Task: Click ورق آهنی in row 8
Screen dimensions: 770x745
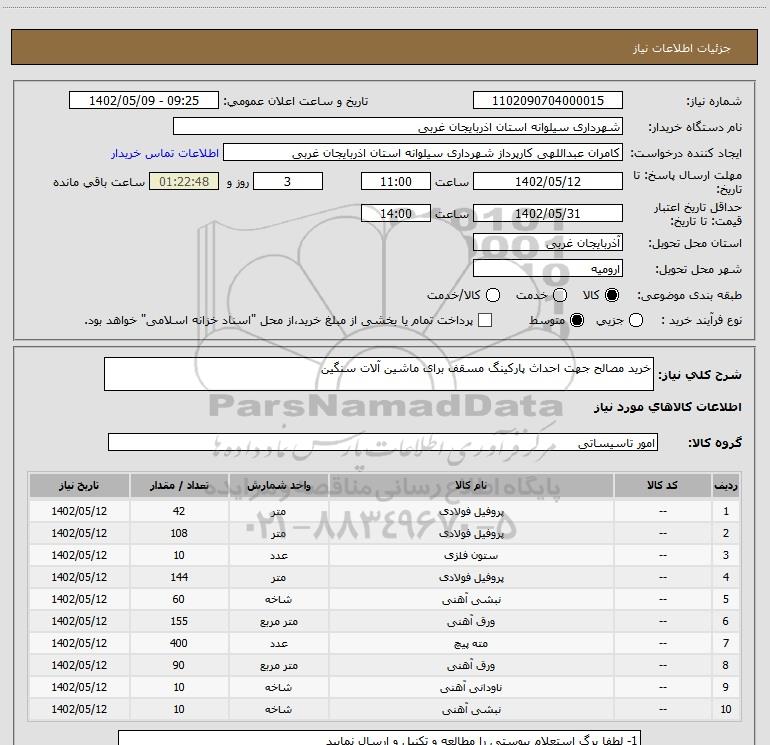Action: 471,665
